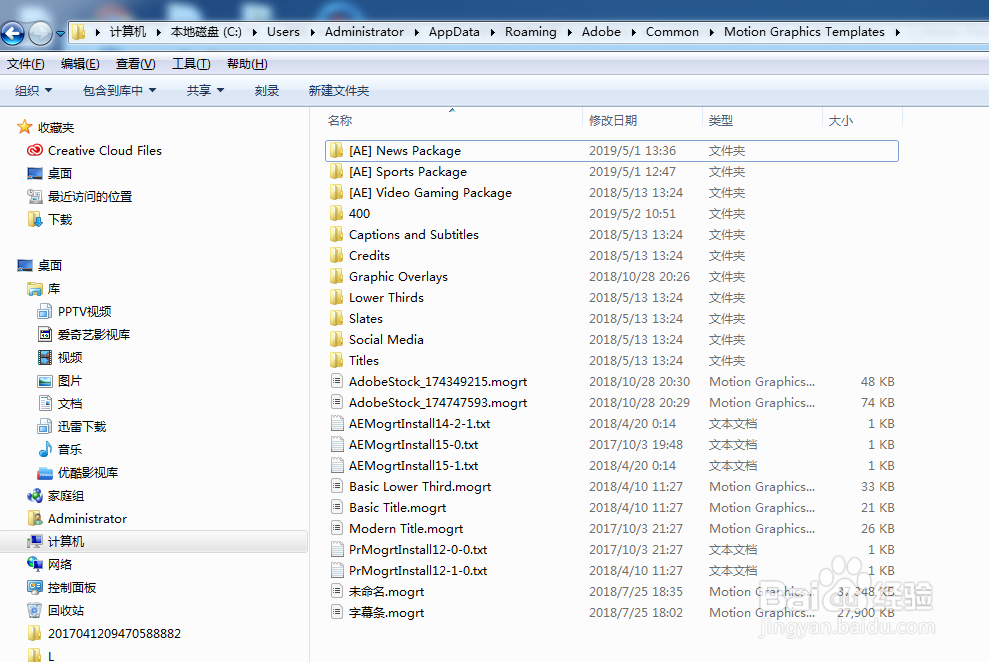Click 爱奇艺影视库 library icon

45,334
